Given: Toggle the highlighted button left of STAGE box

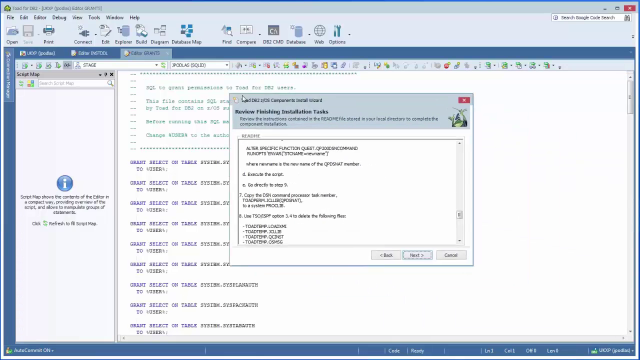Looking at the screenshot, I should pos(67,65).
